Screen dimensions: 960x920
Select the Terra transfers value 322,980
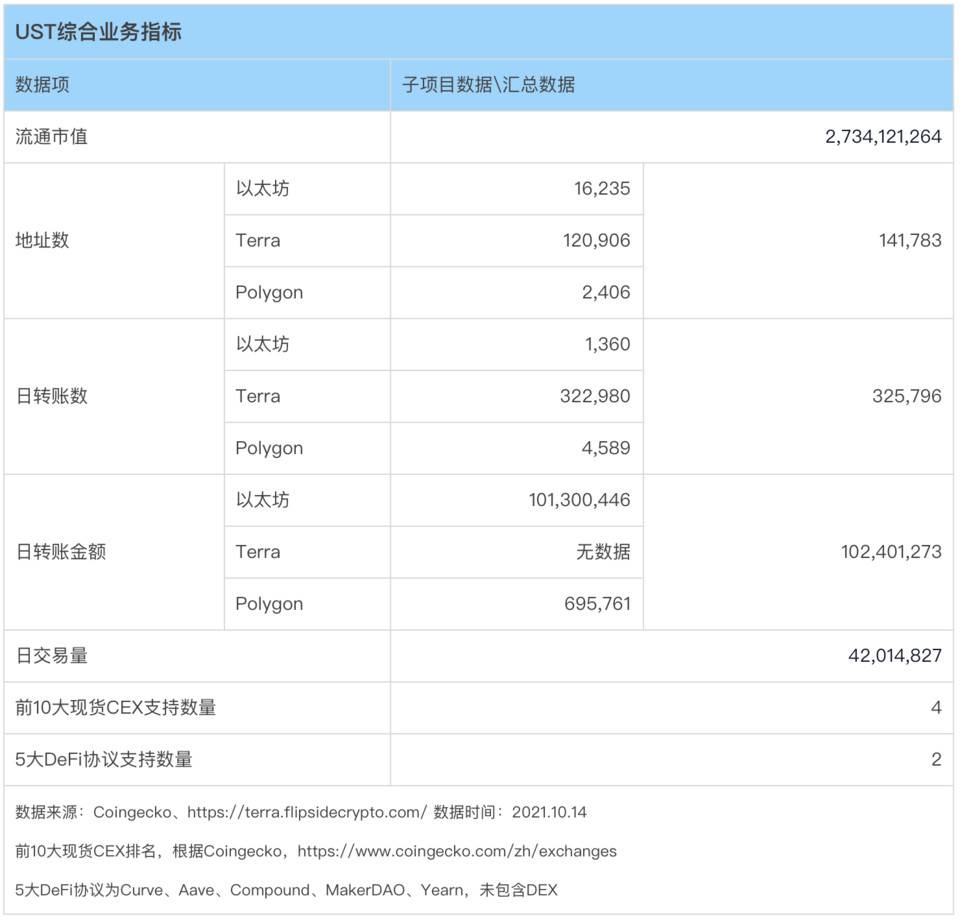[595, 396]
